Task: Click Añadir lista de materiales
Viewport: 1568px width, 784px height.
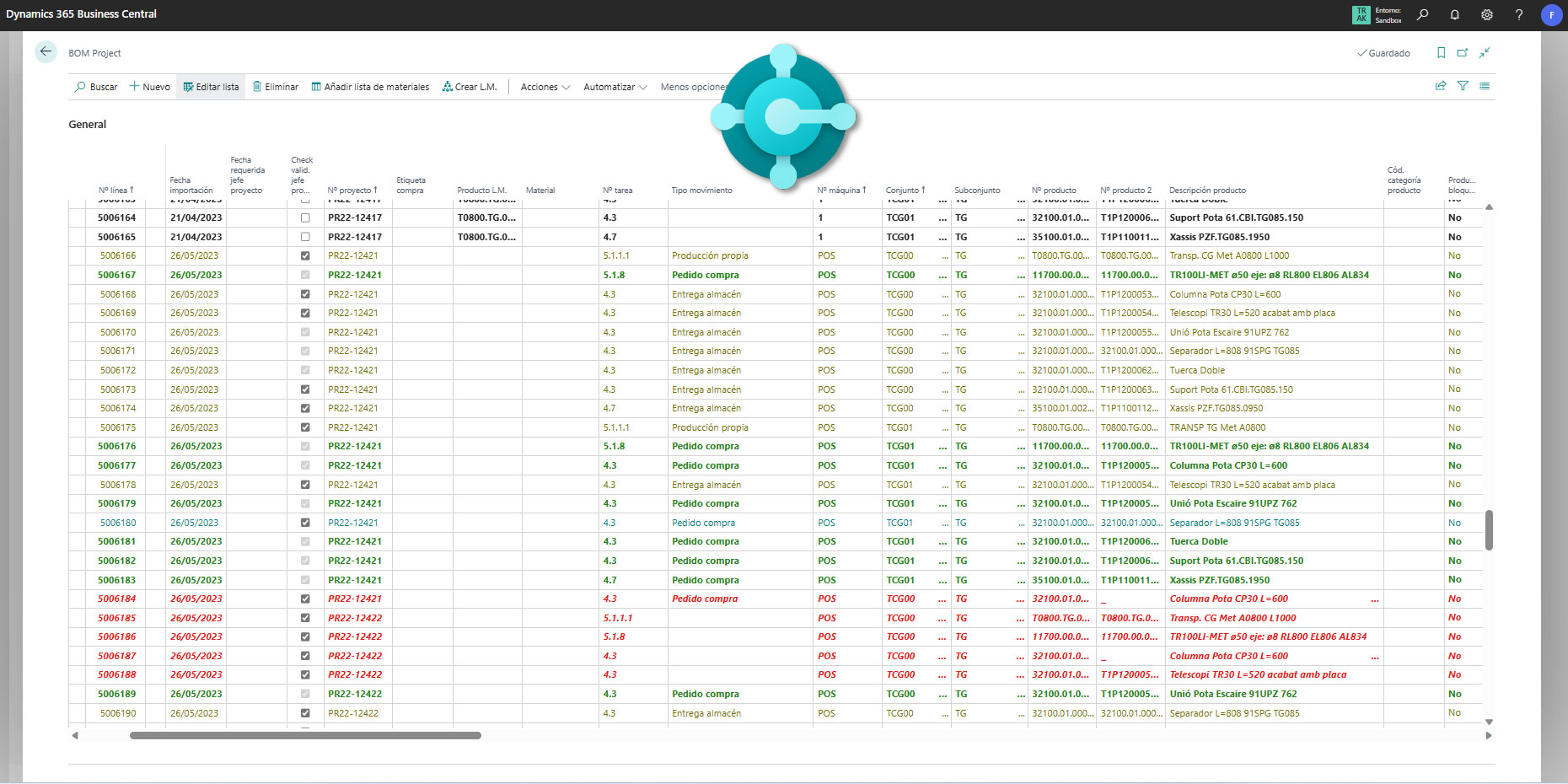Action: pos(370,87)
